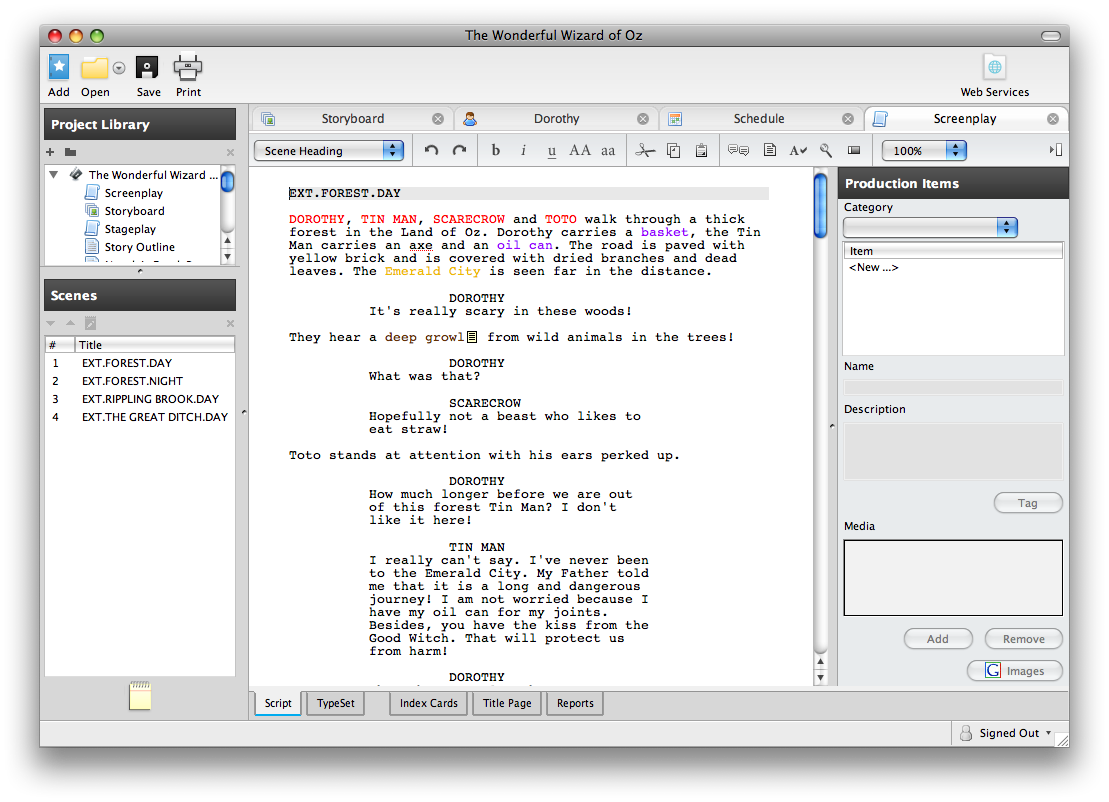Select scene EXT.FOREST.NIGHT
Screen dimensions: 1109x802
[140, 381]
